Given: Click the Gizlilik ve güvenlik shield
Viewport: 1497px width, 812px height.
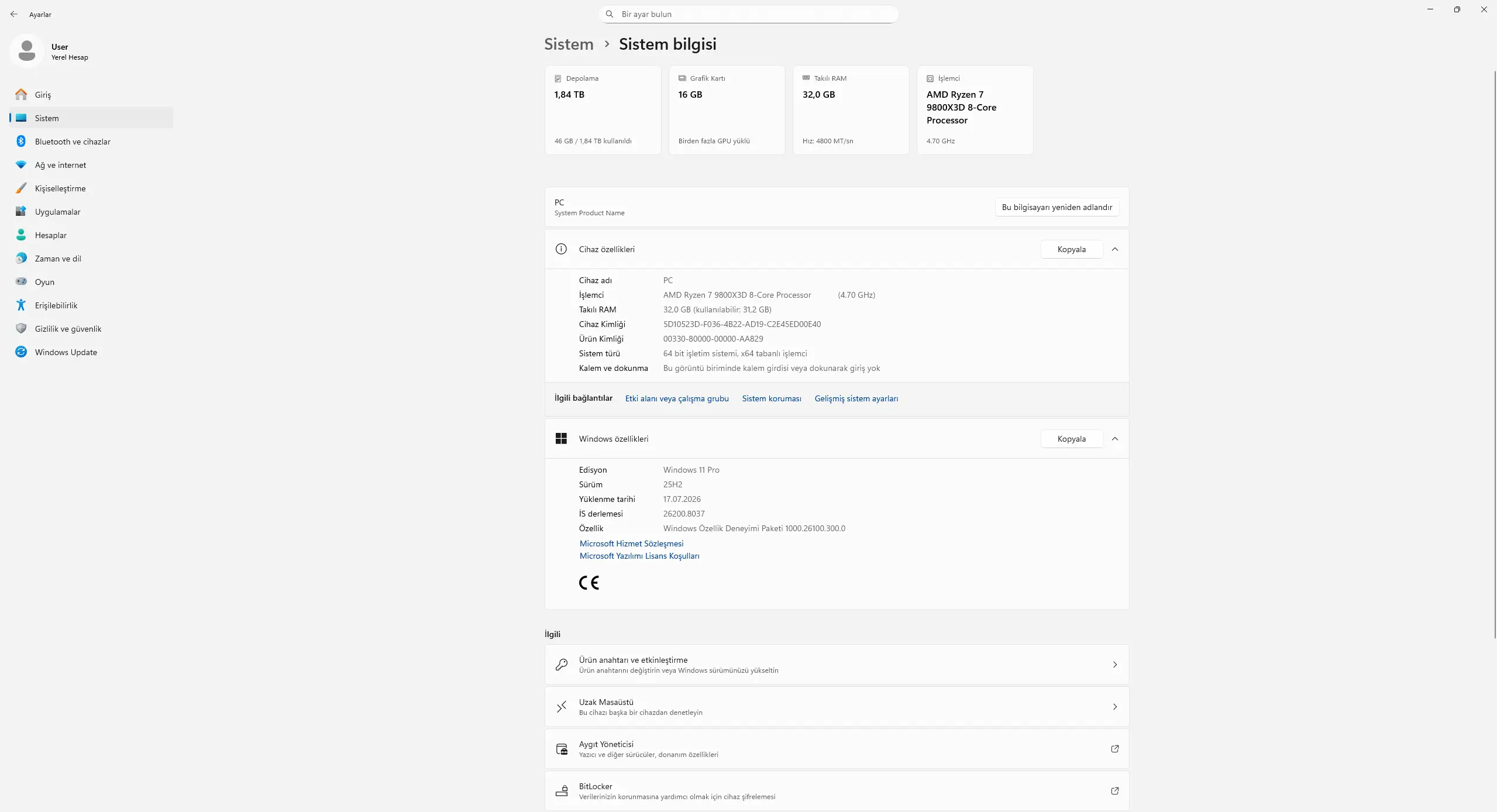Looking at the screenshot, I should tap(21, 329).
